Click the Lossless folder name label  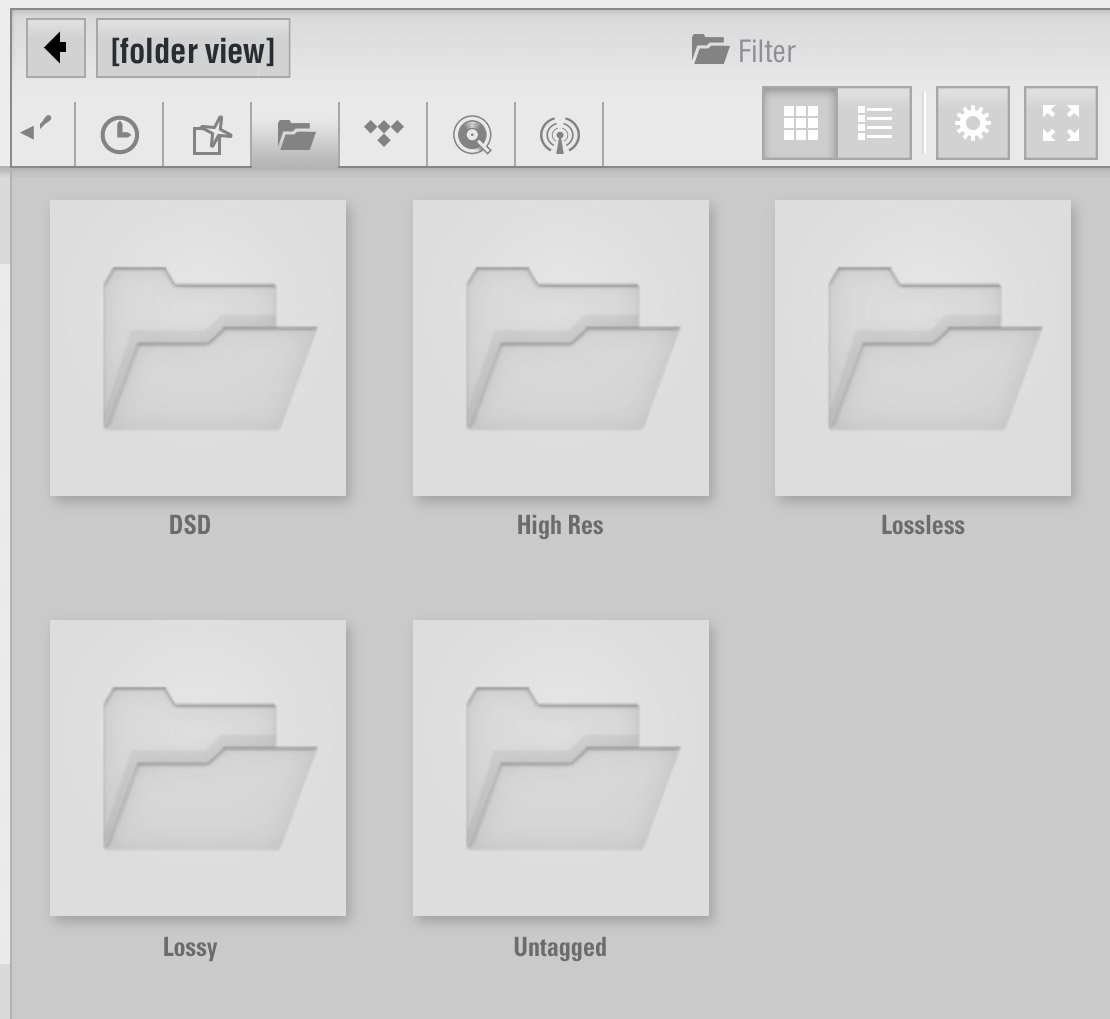(922, 525)
